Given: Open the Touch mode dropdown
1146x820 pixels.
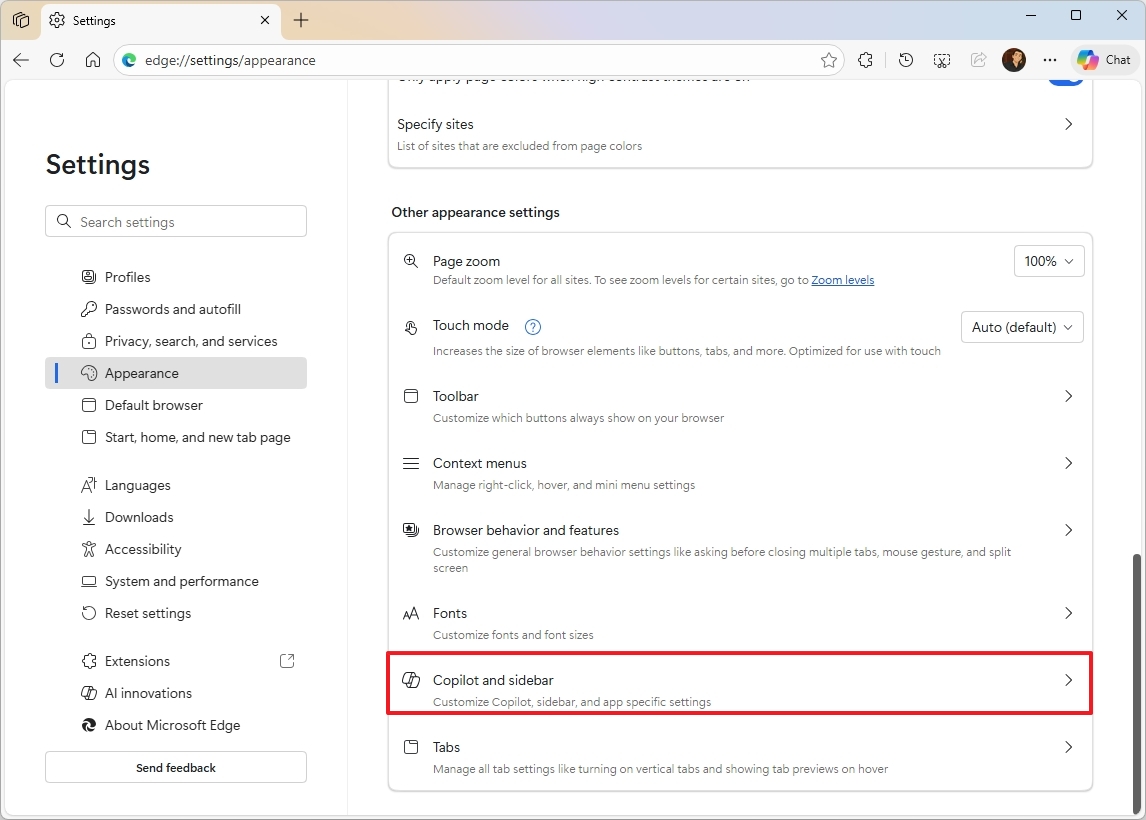Looking at the screenshot, I should [1022, 327].
